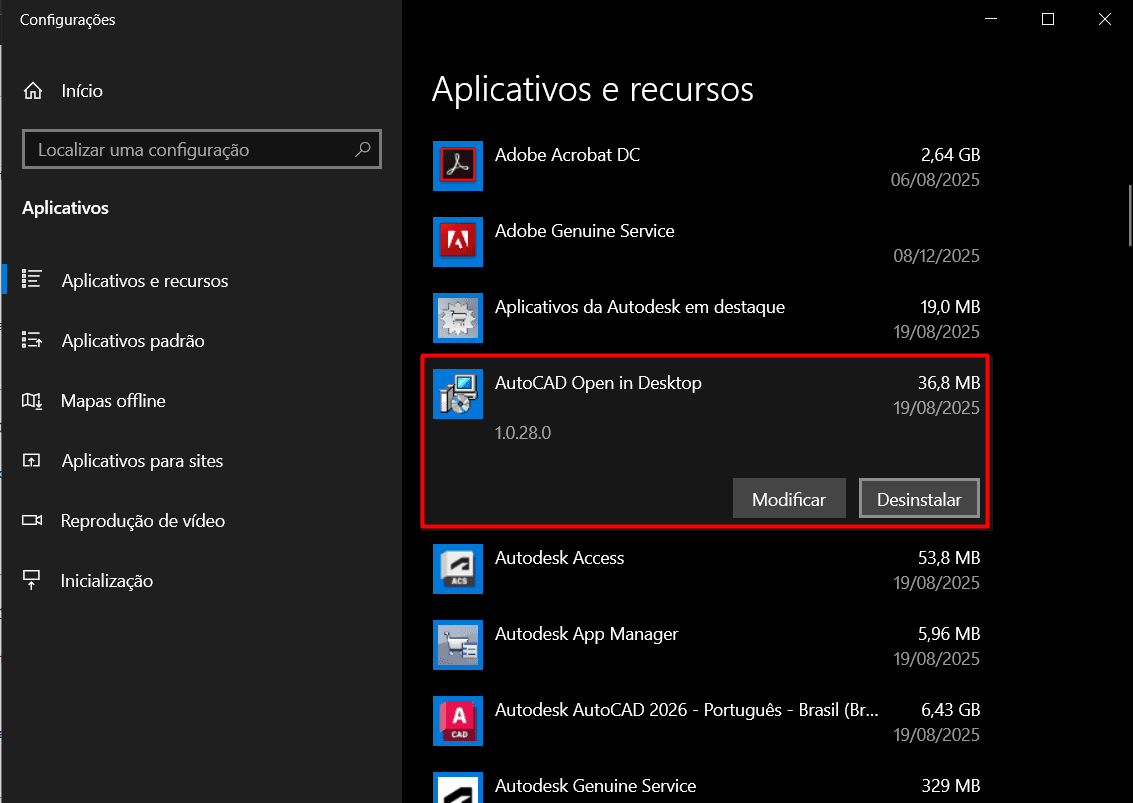Click the Adobe Acrobat DC app icon
This screenshot has height=803, width=1133.
pyautogui.click(x=458, y=166)
